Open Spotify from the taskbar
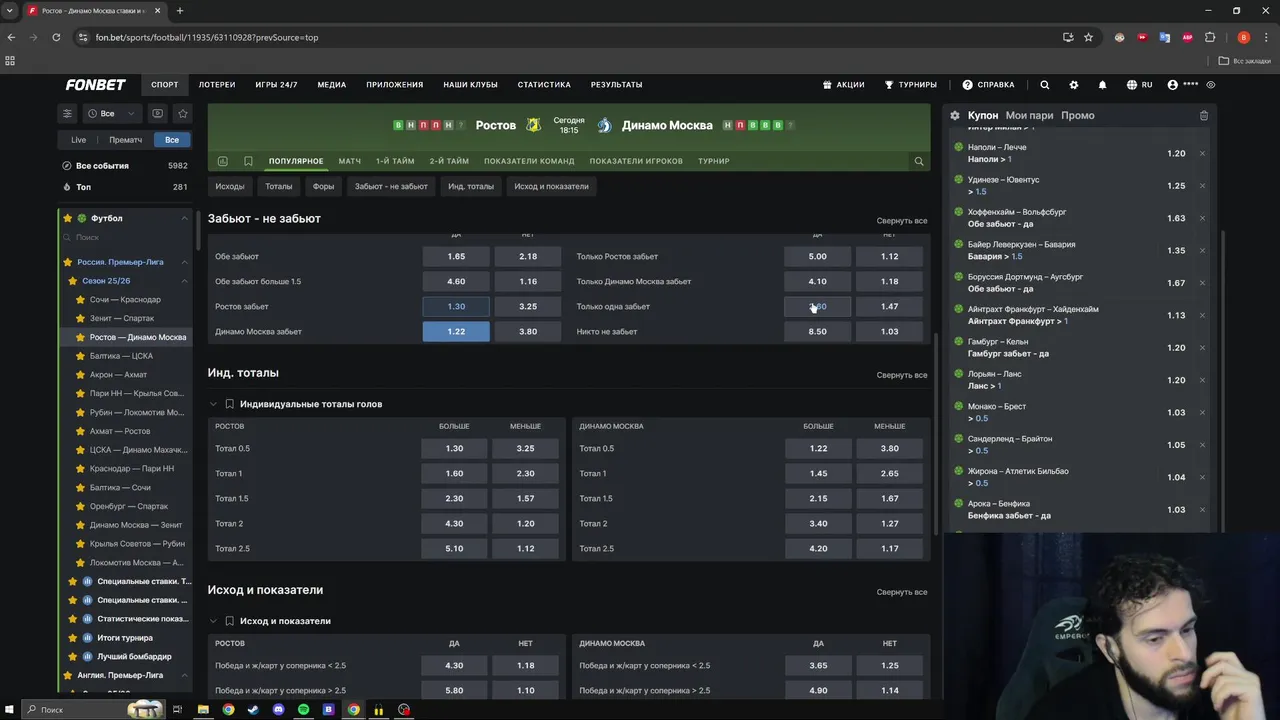 pos(303,710)
